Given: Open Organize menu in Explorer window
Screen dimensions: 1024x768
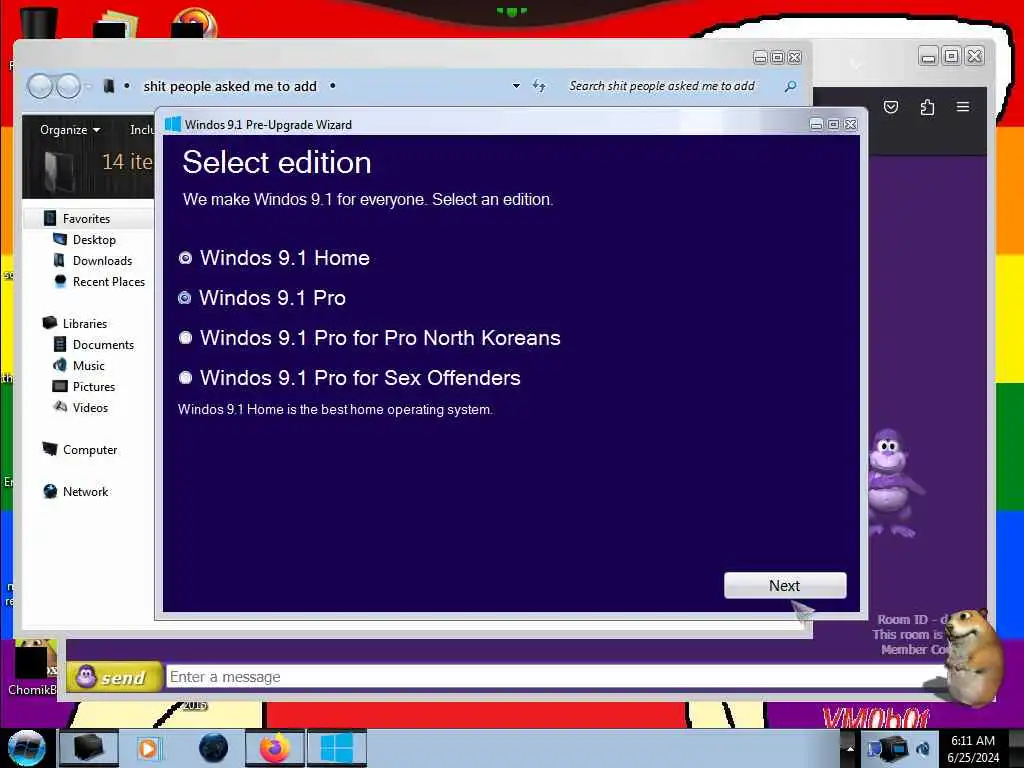Looking at the screenshot, I should pos(70,130).
